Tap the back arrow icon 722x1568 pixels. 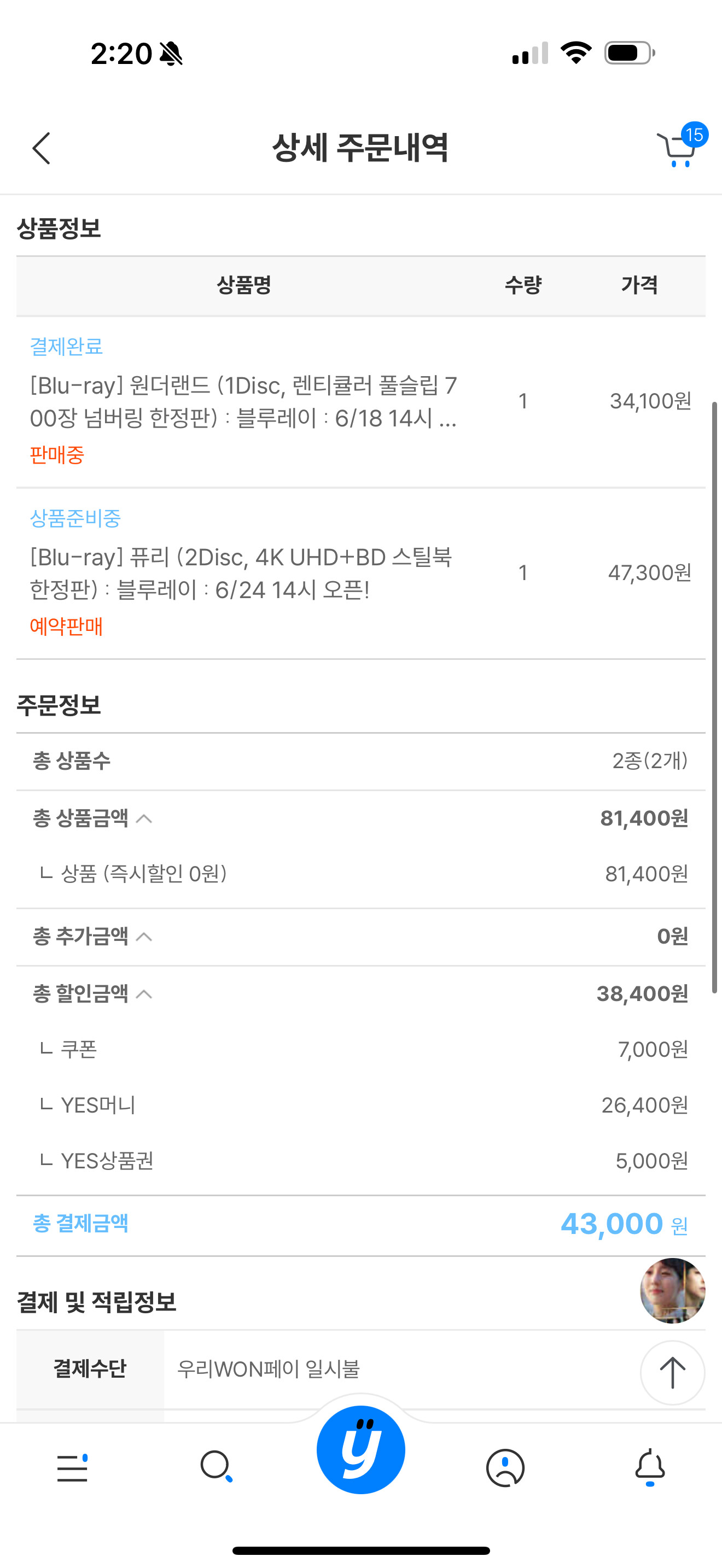pyautogui.click(x=42, y=148)
